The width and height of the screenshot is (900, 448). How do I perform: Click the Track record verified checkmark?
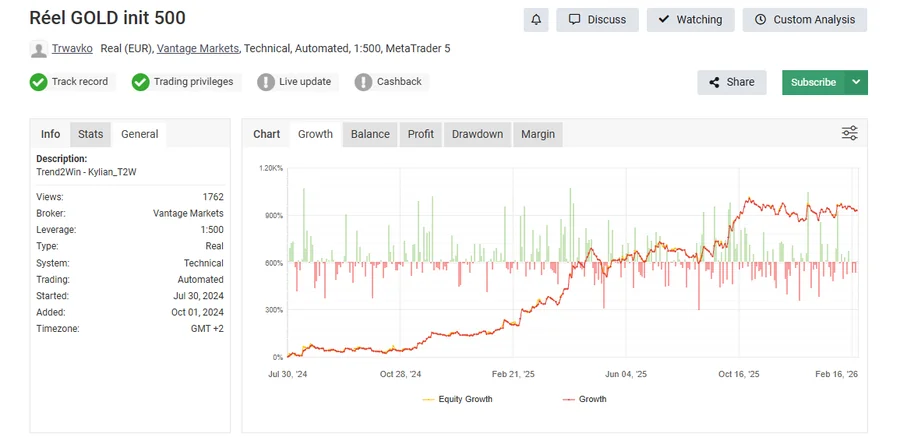[38, 82]
